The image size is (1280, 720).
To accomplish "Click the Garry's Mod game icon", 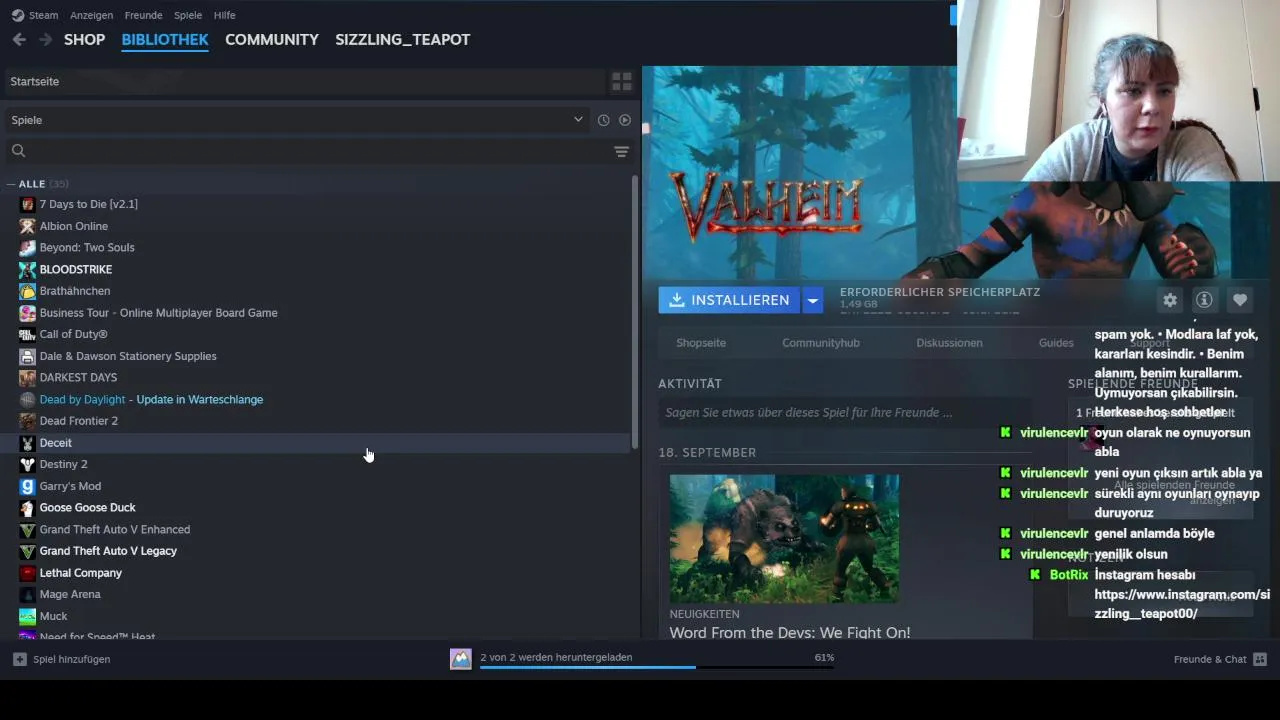I will [27, 486].
